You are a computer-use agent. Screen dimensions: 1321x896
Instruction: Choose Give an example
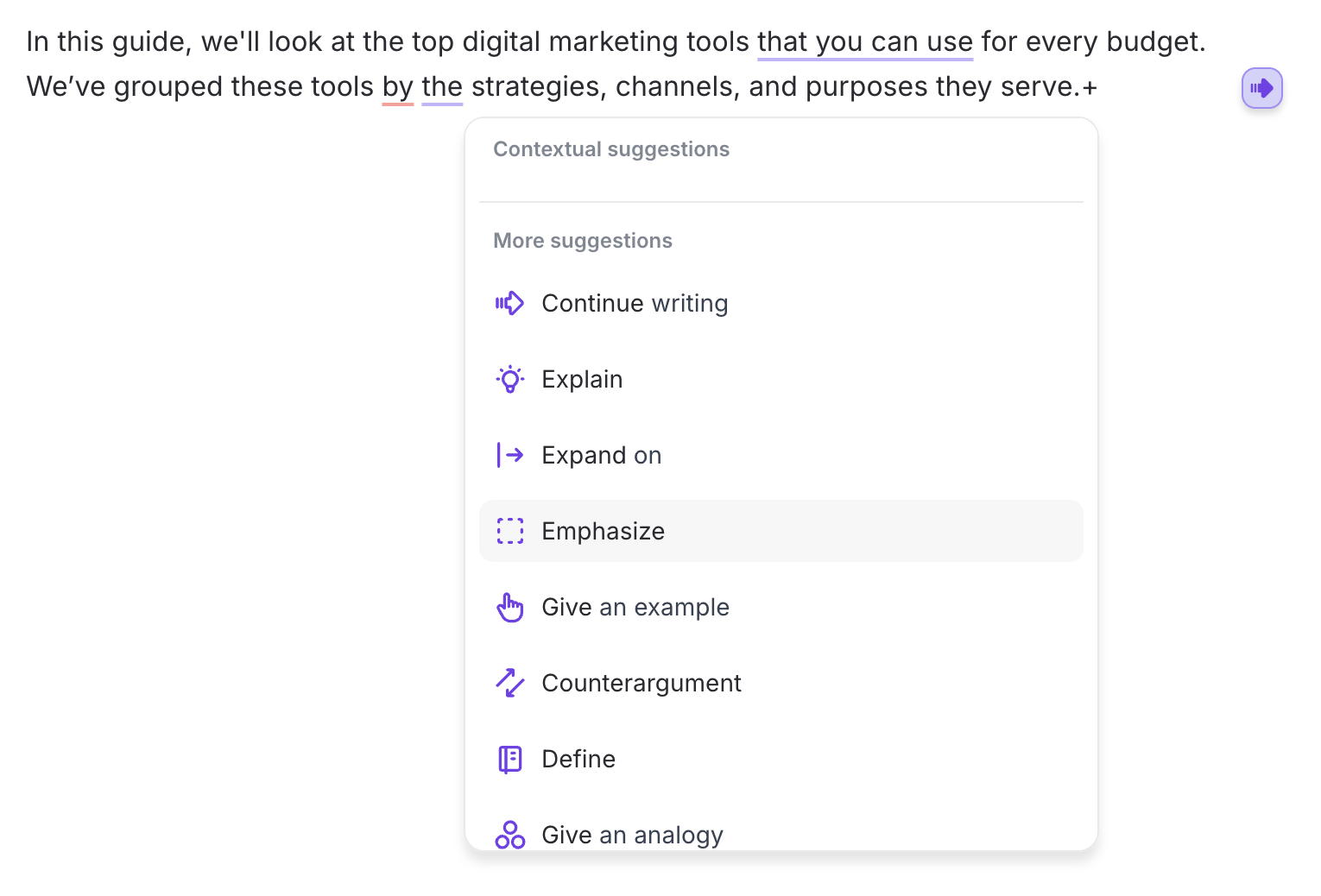635,608
